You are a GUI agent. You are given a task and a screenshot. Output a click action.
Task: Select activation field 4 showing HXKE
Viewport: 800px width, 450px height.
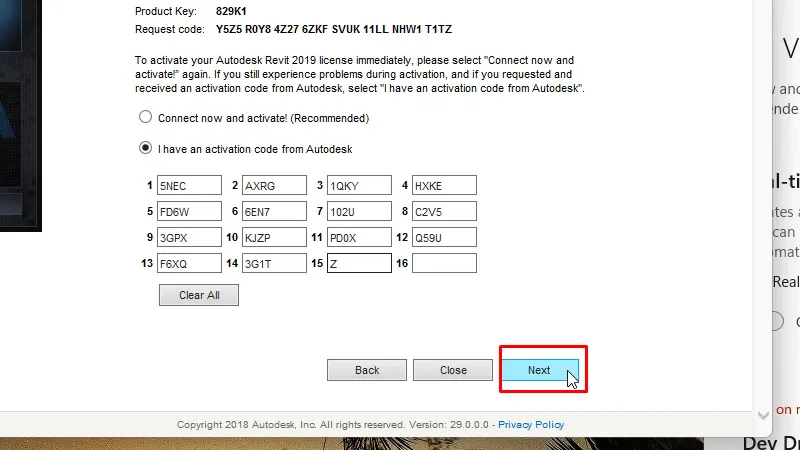point(444,186)
